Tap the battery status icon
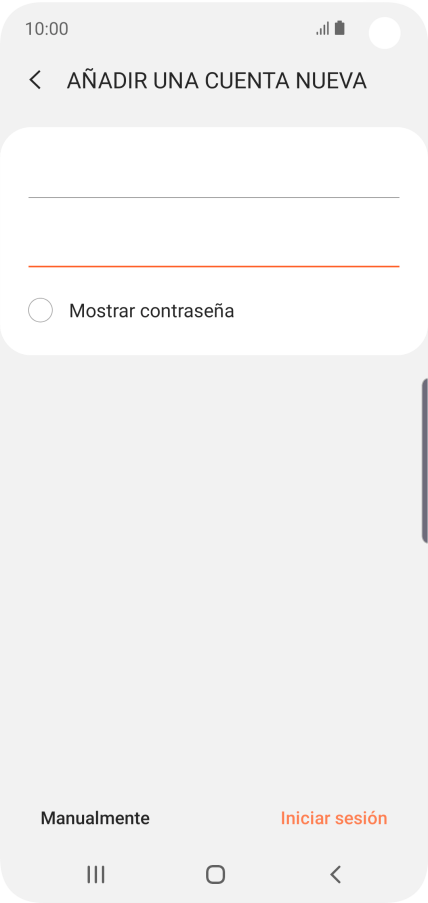This screenshot has width=428, height=903. [340, 28]
